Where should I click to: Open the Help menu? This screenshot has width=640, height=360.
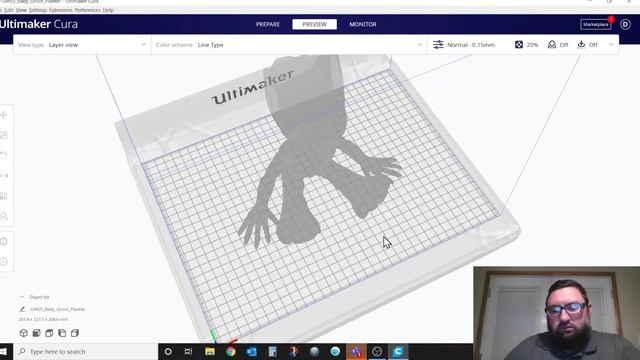click(108, 10)
